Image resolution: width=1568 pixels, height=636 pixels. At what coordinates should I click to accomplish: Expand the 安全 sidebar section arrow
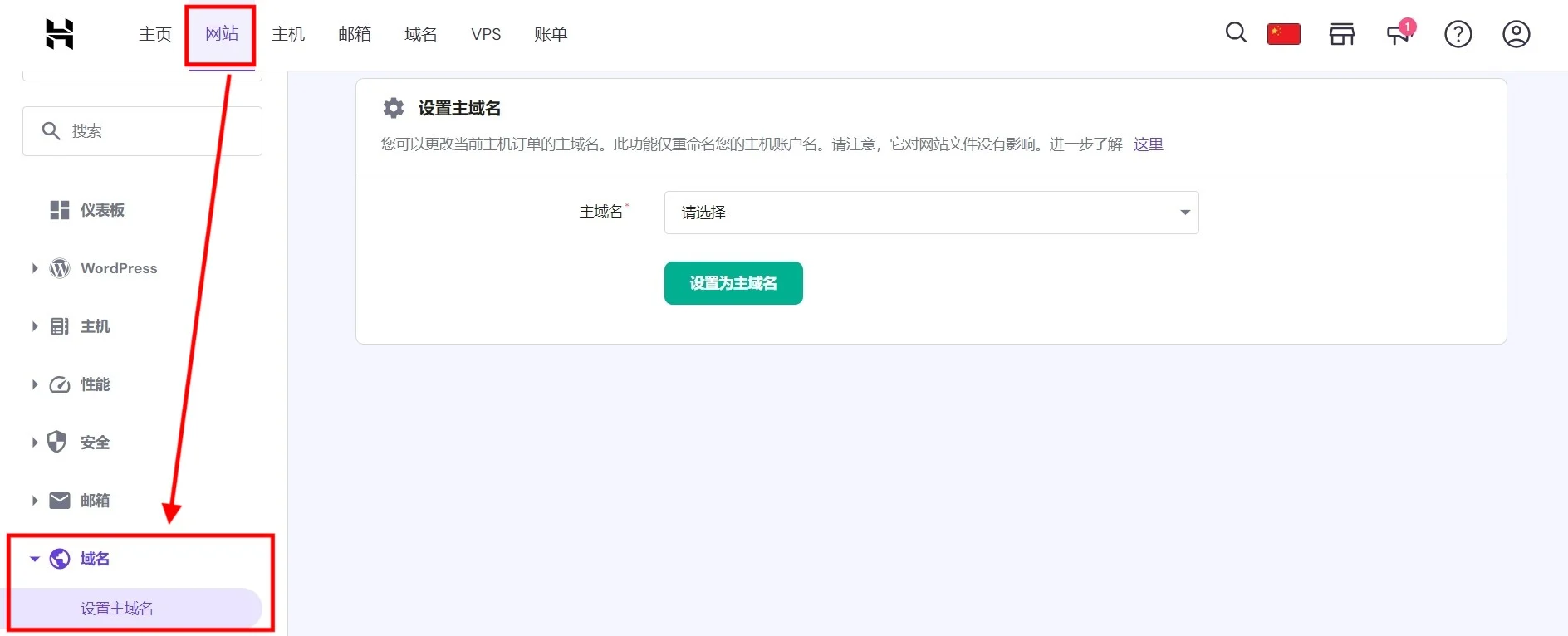pyautogui.click(x=35, y=443)
